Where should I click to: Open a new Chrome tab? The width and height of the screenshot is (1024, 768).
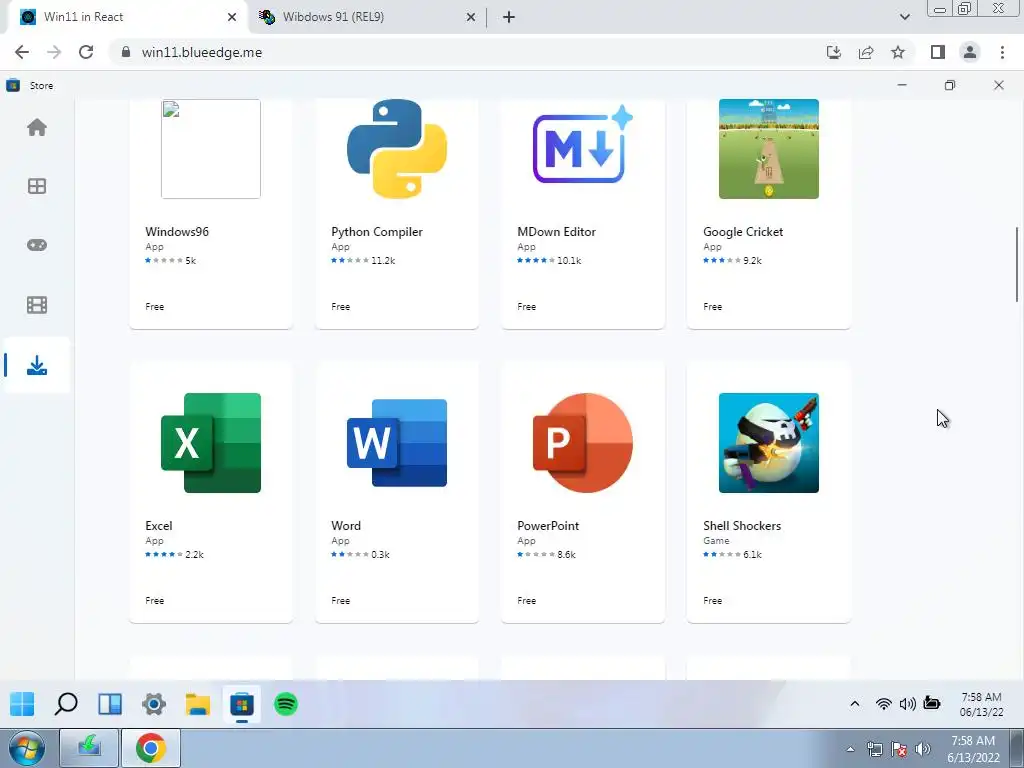coord(509,17)
